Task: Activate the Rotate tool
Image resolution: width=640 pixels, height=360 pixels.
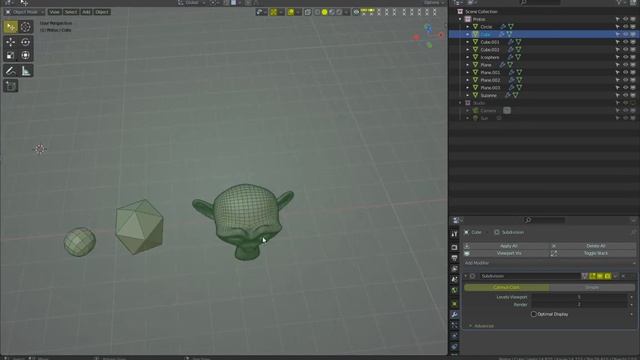Action: (25, 42)
